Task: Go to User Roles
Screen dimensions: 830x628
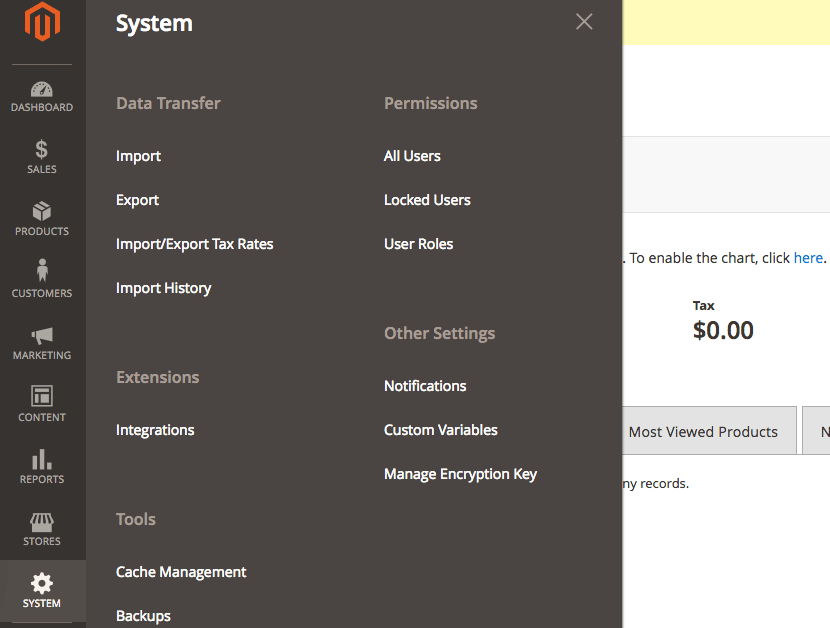Action: (418, 244)
